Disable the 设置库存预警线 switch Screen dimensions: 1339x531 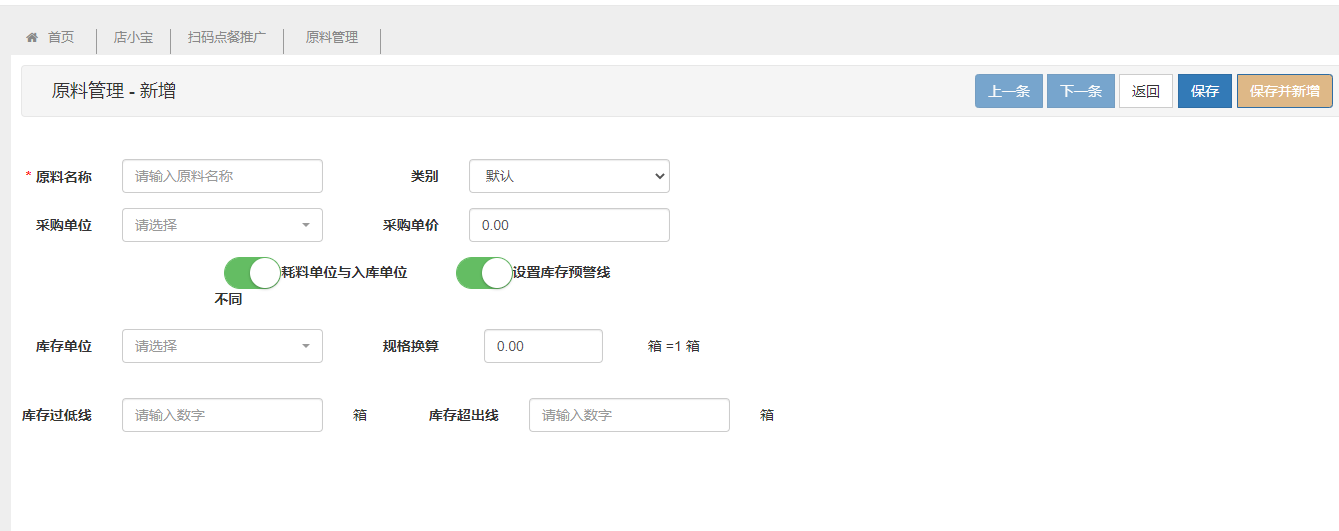point(484,273)
